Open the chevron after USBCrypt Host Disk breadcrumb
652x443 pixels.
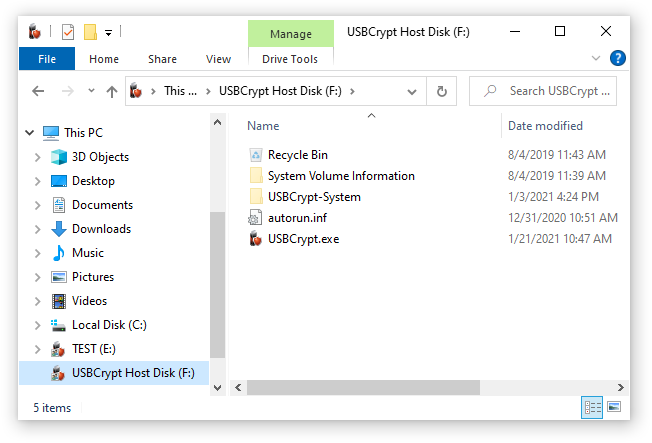pyautogui.click(x=352, y=91)
